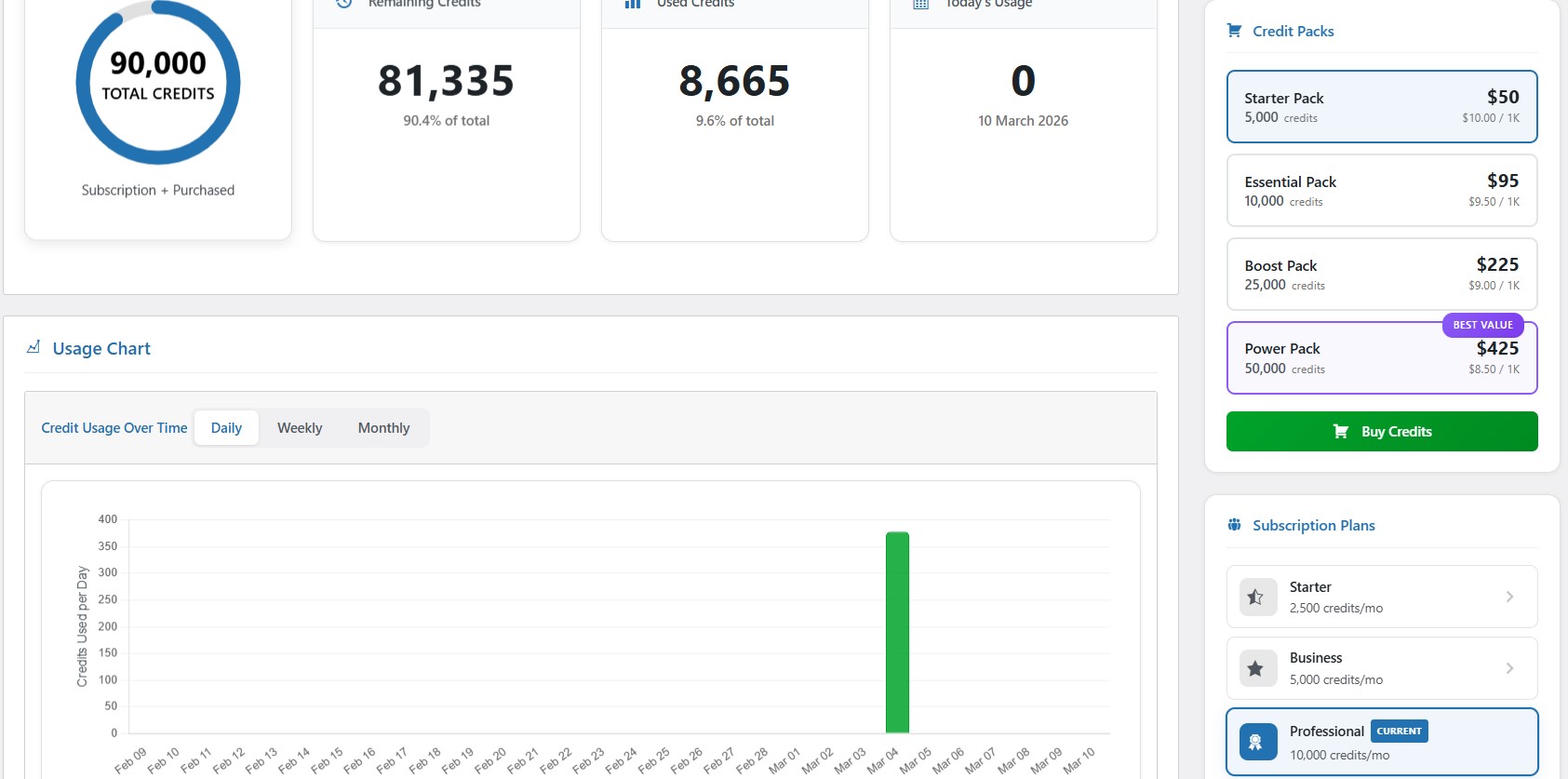Switch to the Weekly chart tab
Image resolution: width=1568 pixels, height=779 pixels.
pyautogui.click(x=300, y=428)
